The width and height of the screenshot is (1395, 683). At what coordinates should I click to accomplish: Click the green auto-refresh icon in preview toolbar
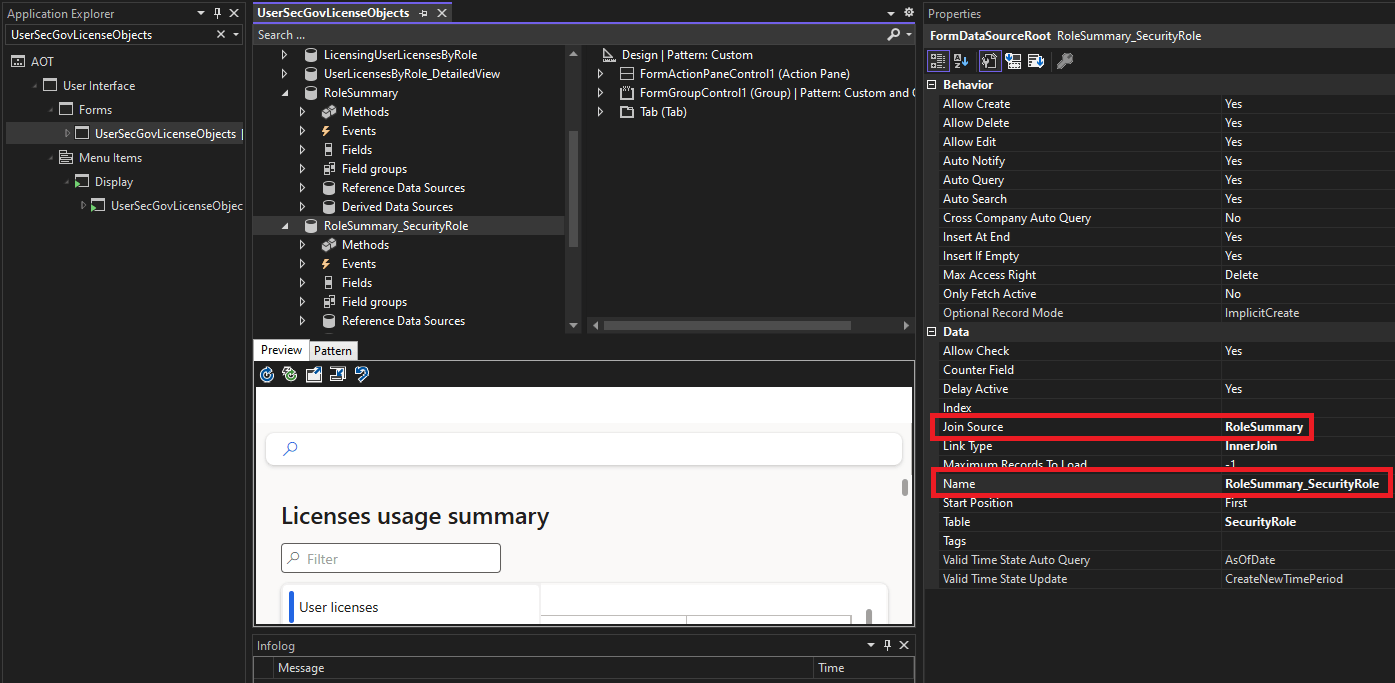(290, 374)
